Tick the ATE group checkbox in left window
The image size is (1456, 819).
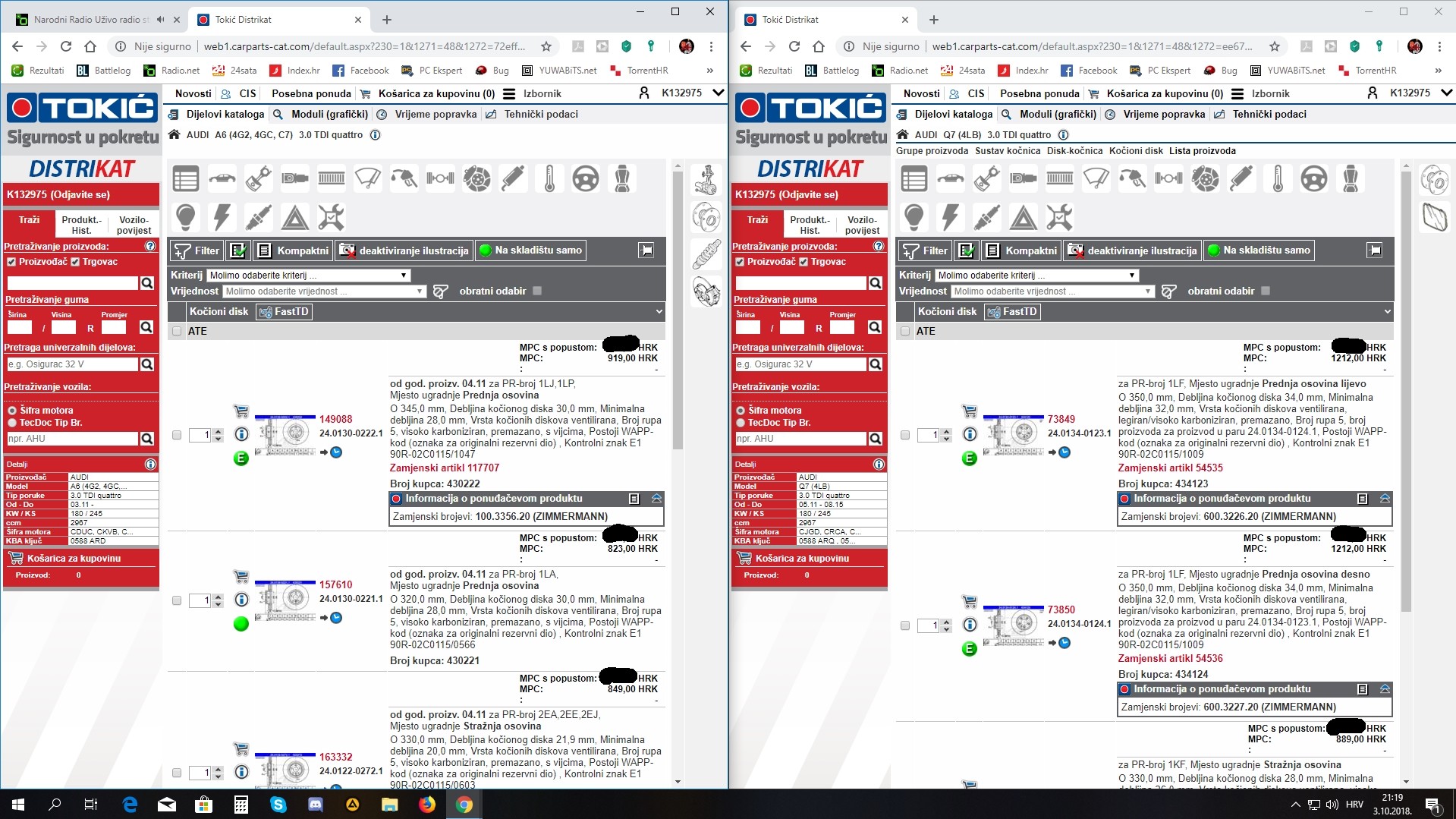[x=177, y=332]
